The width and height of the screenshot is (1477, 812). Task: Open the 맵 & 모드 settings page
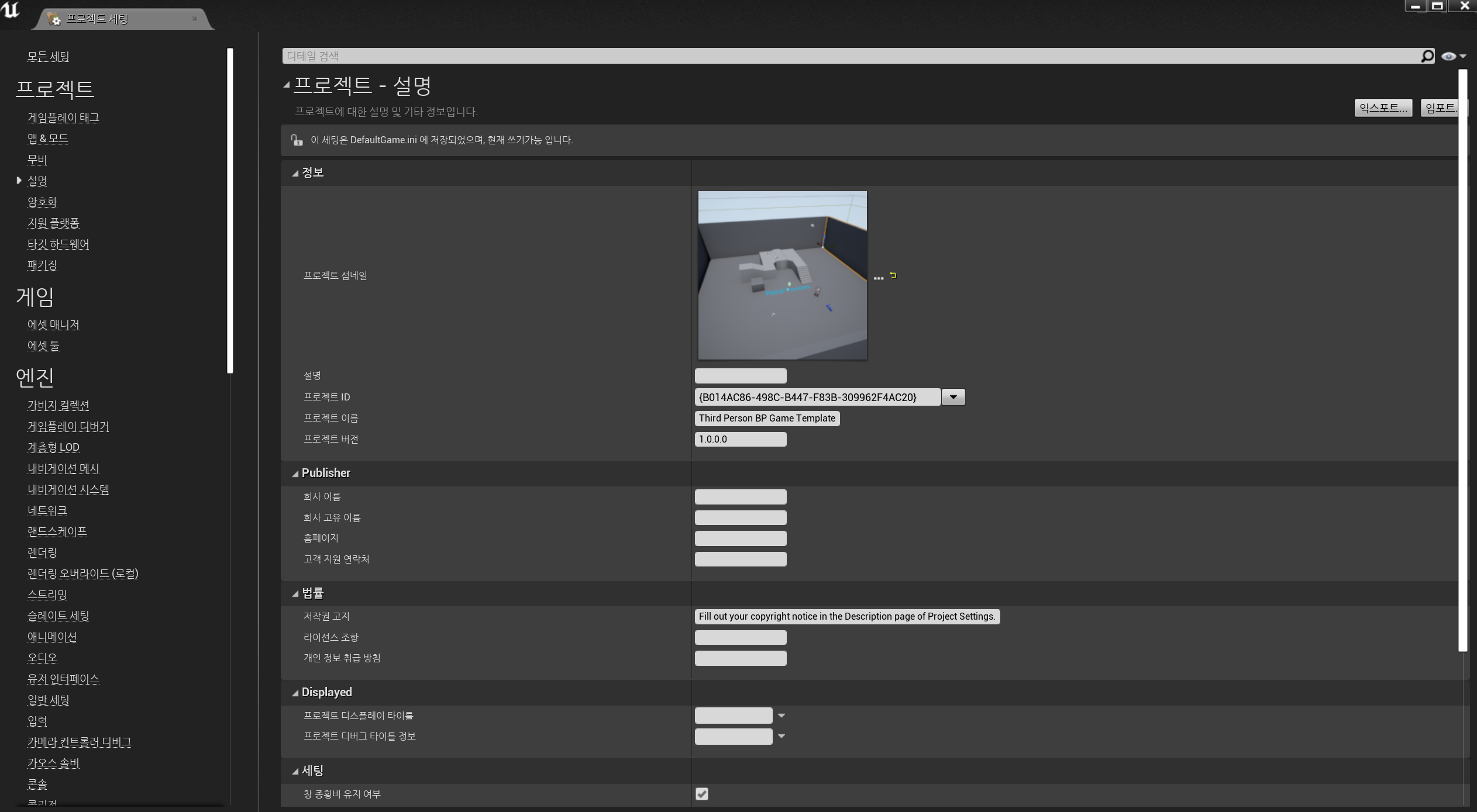tap(47, 139)
